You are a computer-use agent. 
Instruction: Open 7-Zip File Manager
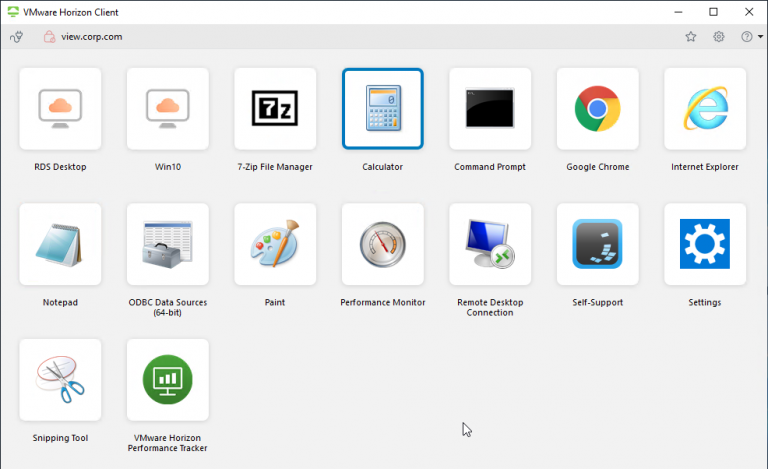tap(275, 109)
